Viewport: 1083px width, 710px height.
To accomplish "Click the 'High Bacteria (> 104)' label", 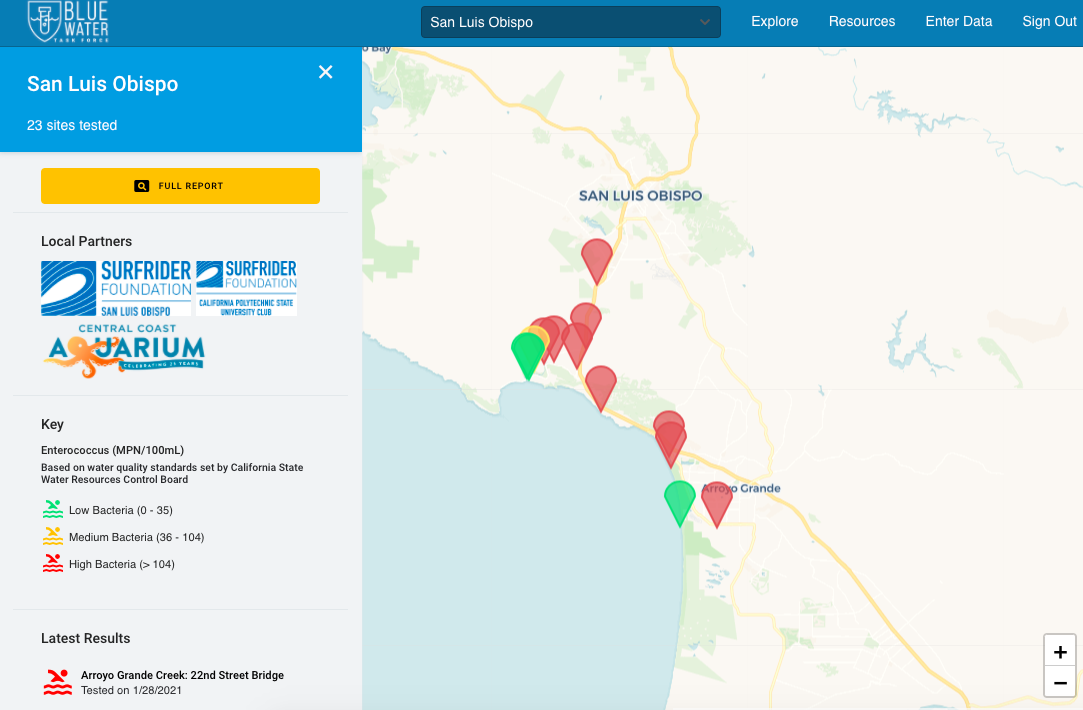I will [122, 564].
